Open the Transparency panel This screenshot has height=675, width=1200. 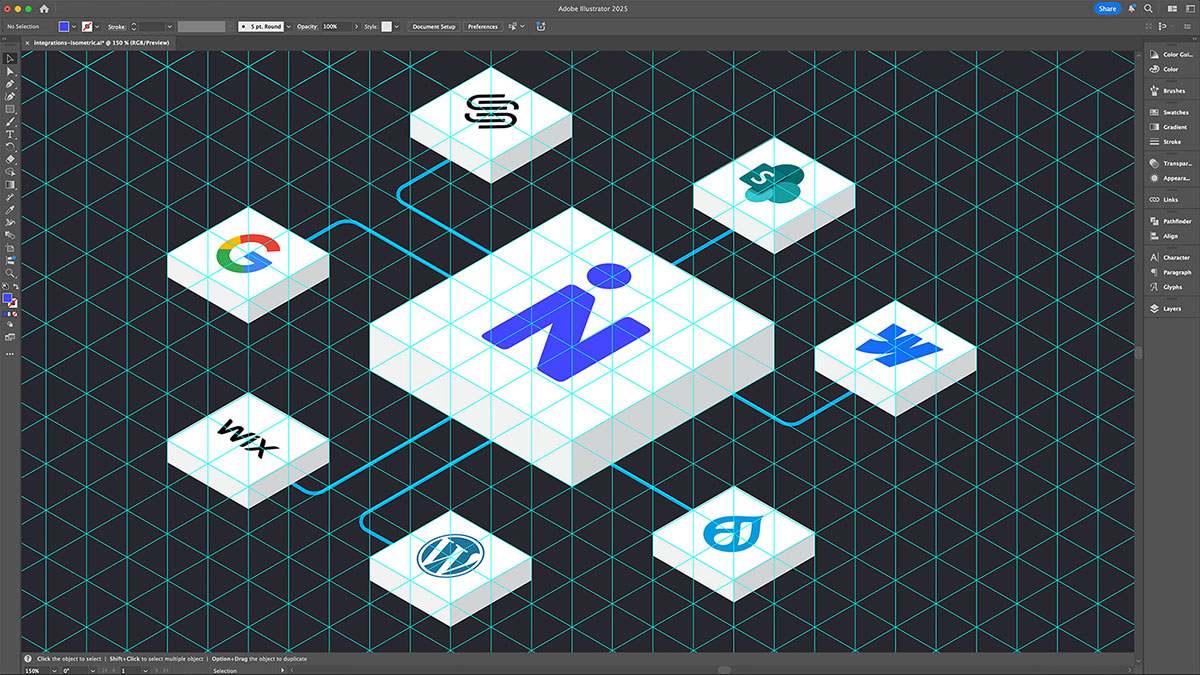tap(1172, 163)
